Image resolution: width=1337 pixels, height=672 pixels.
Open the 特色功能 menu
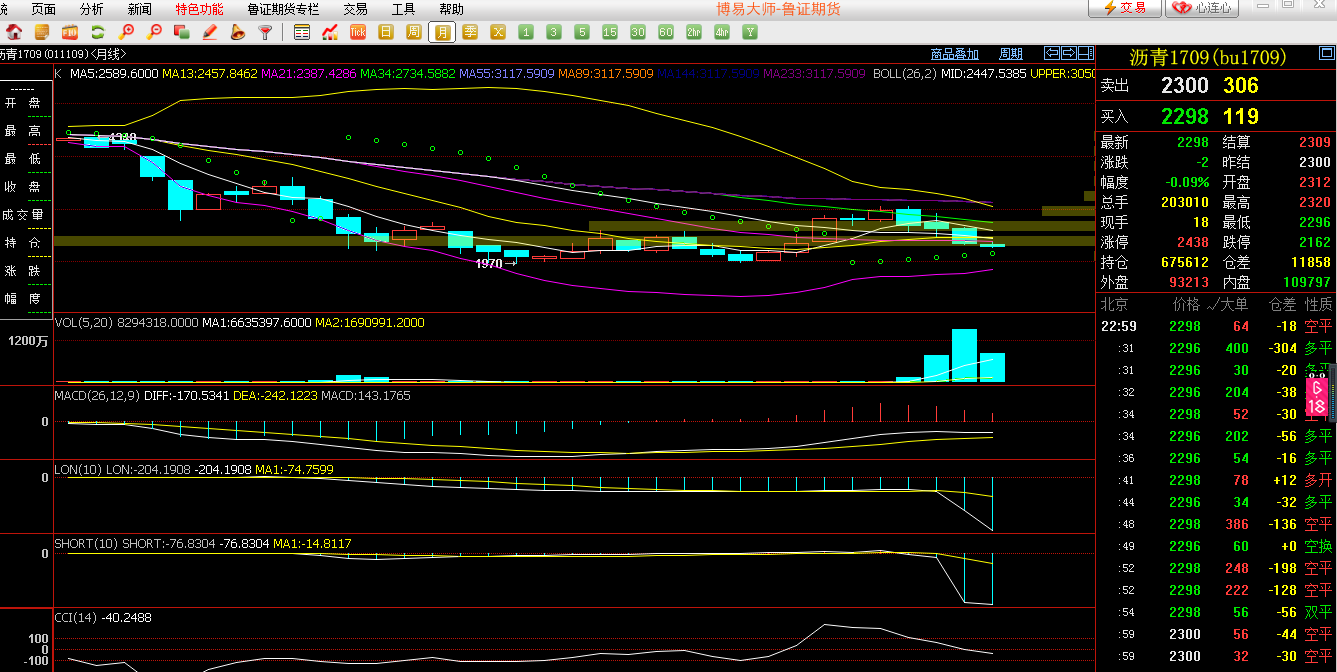[199, 9]
